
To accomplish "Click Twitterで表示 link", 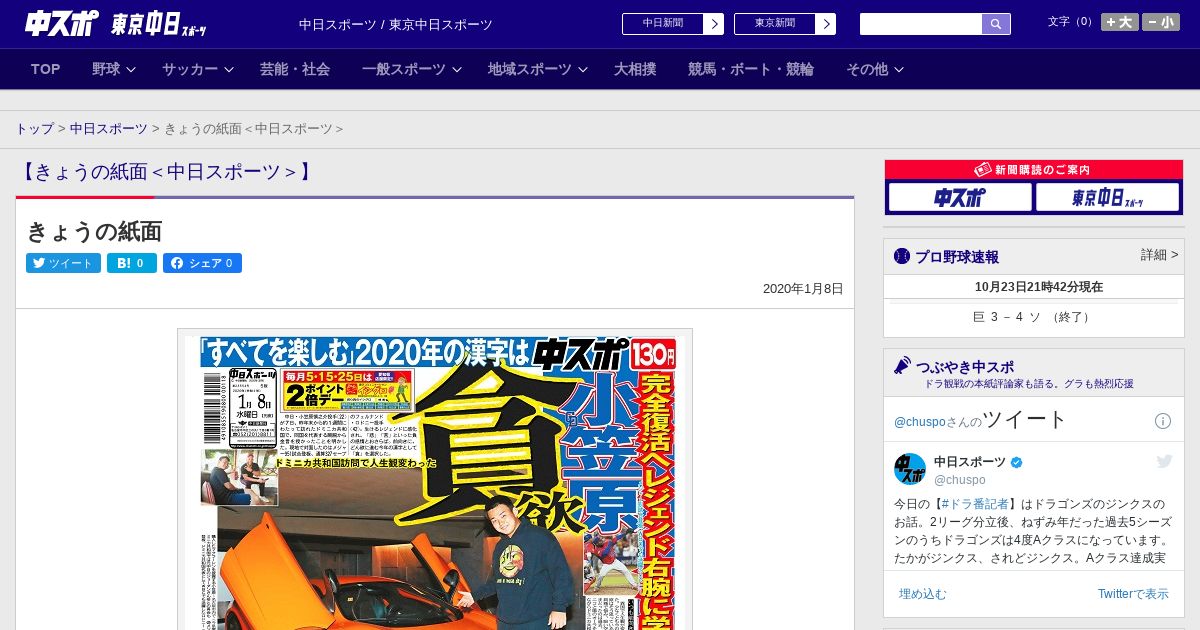I will click(1133, 594).
